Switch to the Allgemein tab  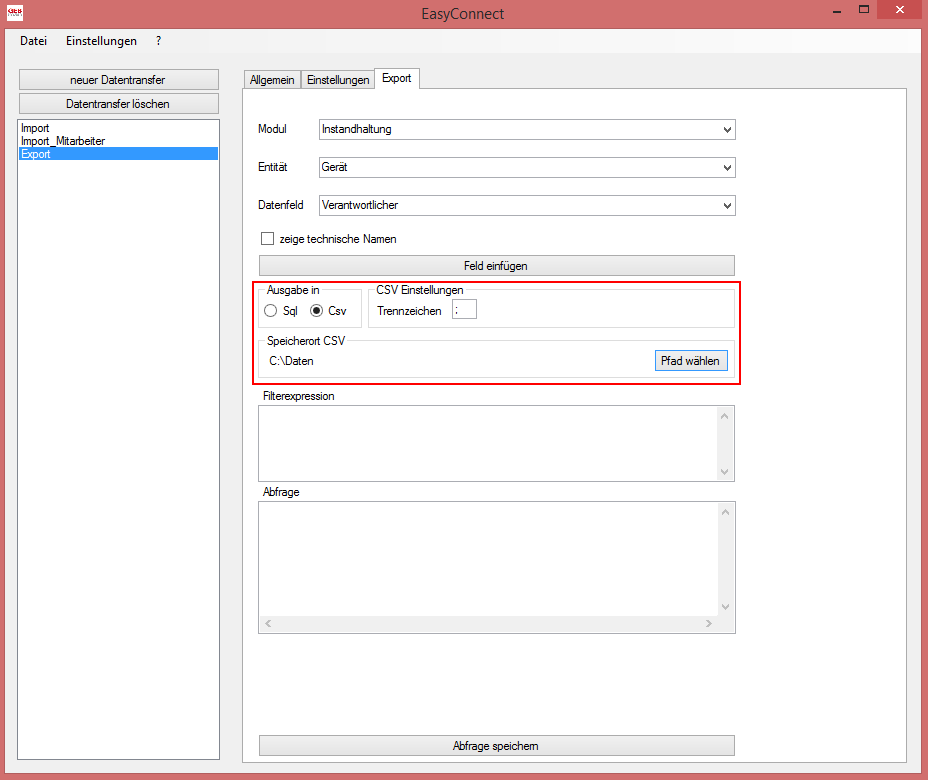[272, 78]
